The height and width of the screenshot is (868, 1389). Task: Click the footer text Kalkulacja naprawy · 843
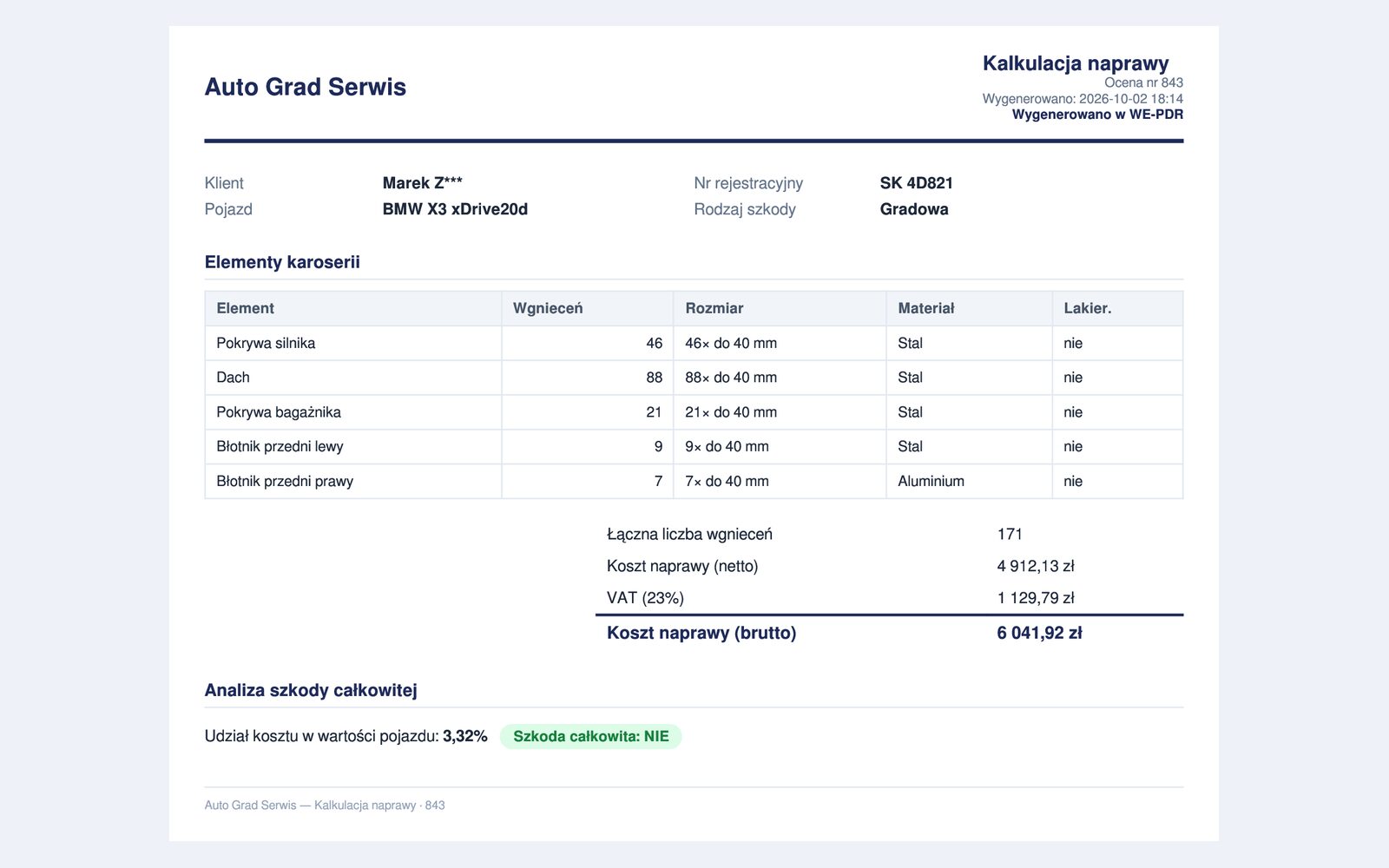pos(379,806)
